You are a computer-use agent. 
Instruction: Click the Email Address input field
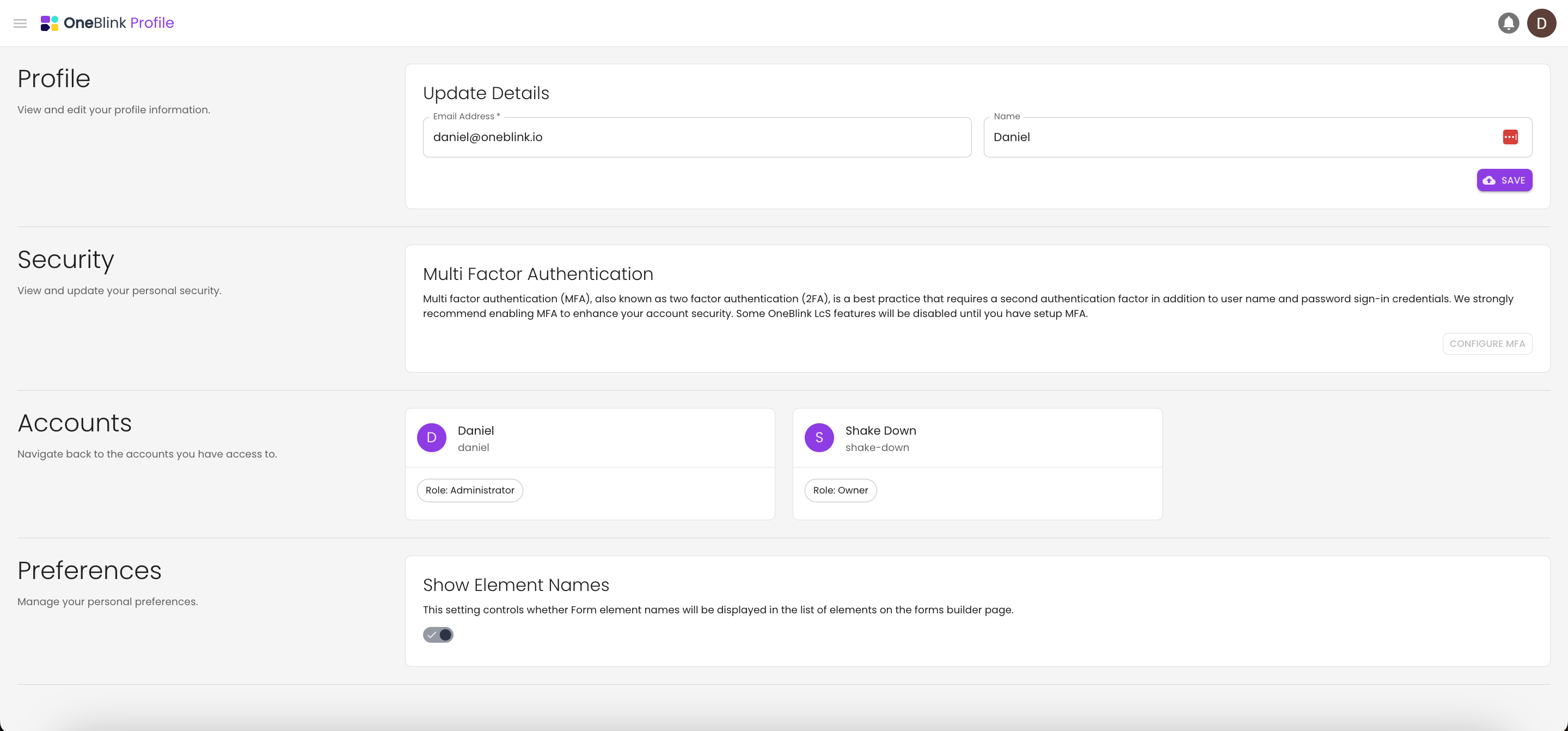(696, 137)
